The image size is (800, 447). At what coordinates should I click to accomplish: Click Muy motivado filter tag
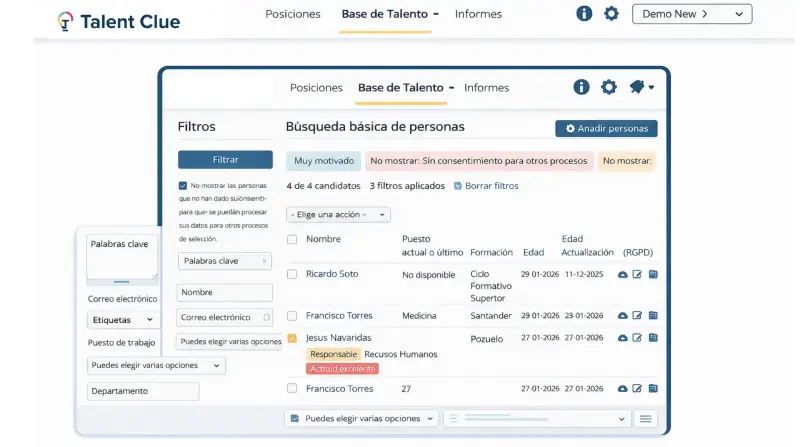click(323, 161)
